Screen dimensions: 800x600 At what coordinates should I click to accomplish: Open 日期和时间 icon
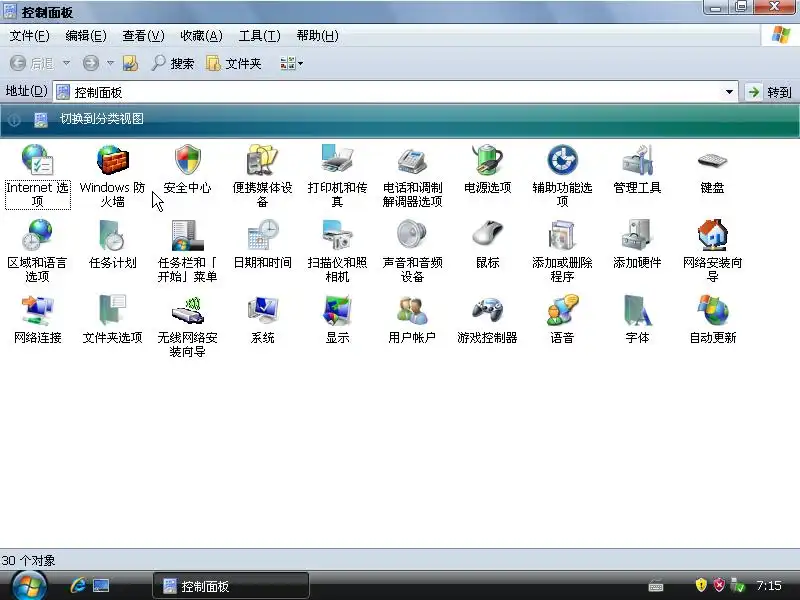(262, 234)
